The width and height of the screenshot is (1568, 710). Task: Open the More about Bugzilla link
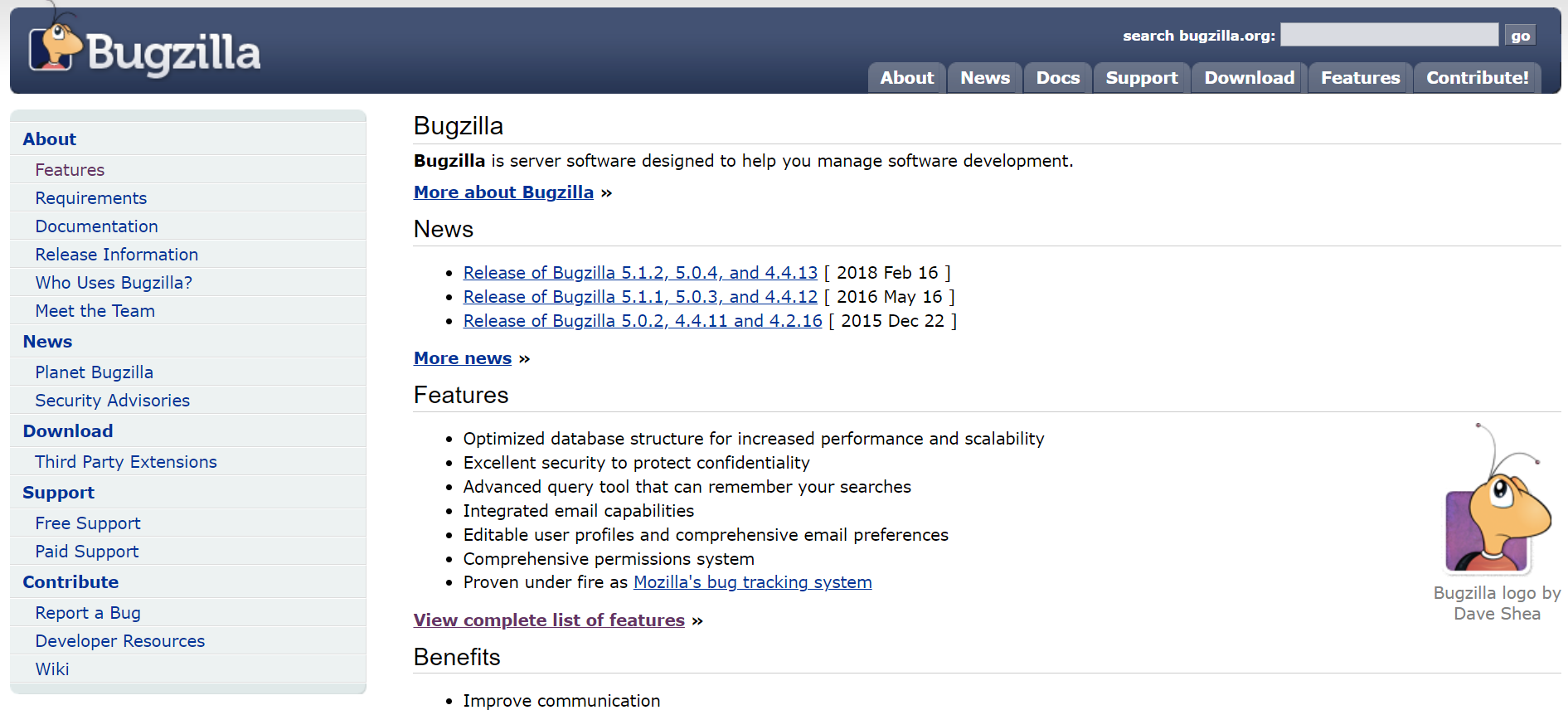[x=503, y=192]
